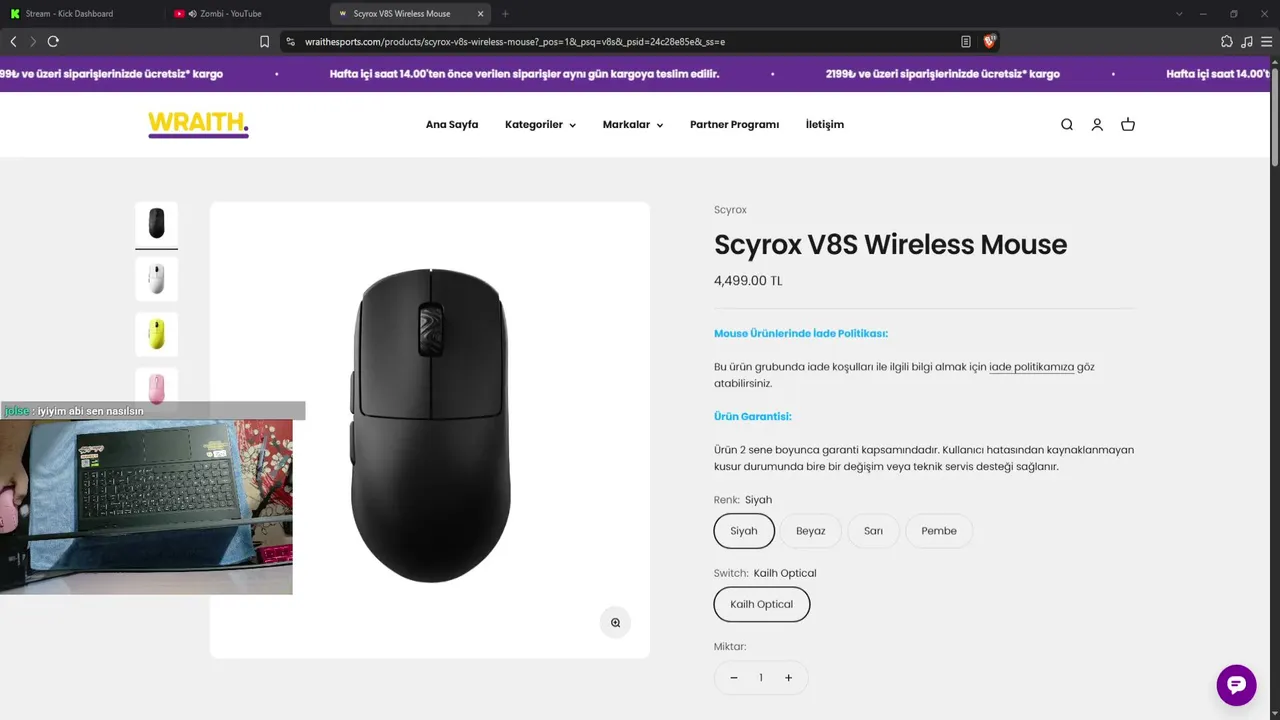Viewport: 1280px width, 720px height.
Task: Reload the page with the refresh icon
Action: 53,41
